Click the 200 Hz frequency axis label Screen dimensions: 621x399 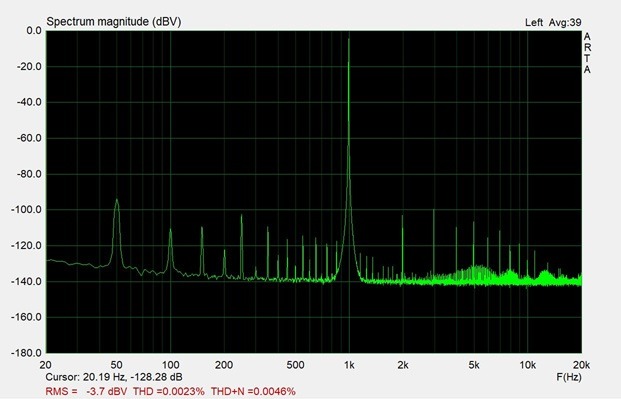(224, 365)
